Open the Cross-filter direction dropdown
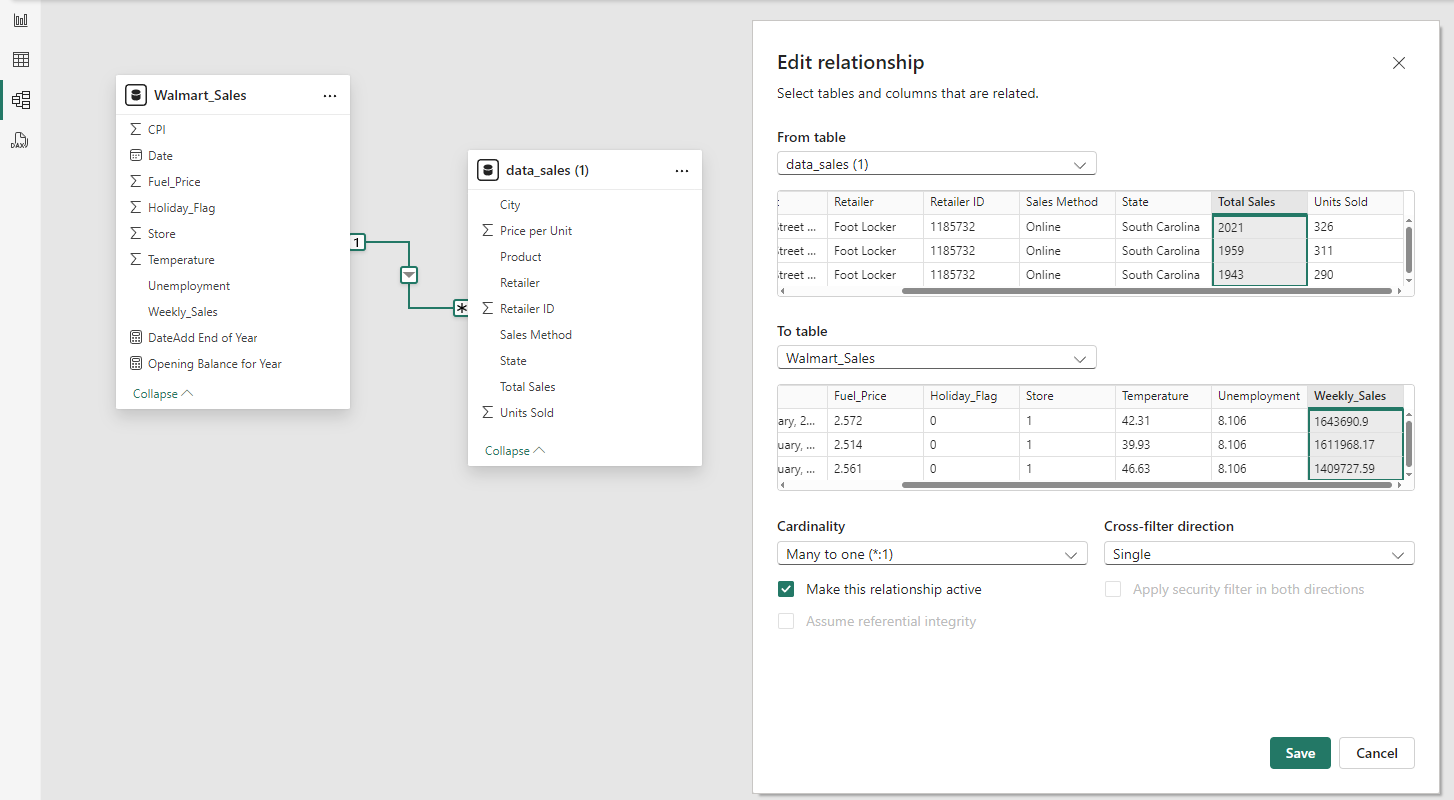Image resolution: width=1454 pixels, height=800 pixels. pyautogui.click(x=1258, y=553)
